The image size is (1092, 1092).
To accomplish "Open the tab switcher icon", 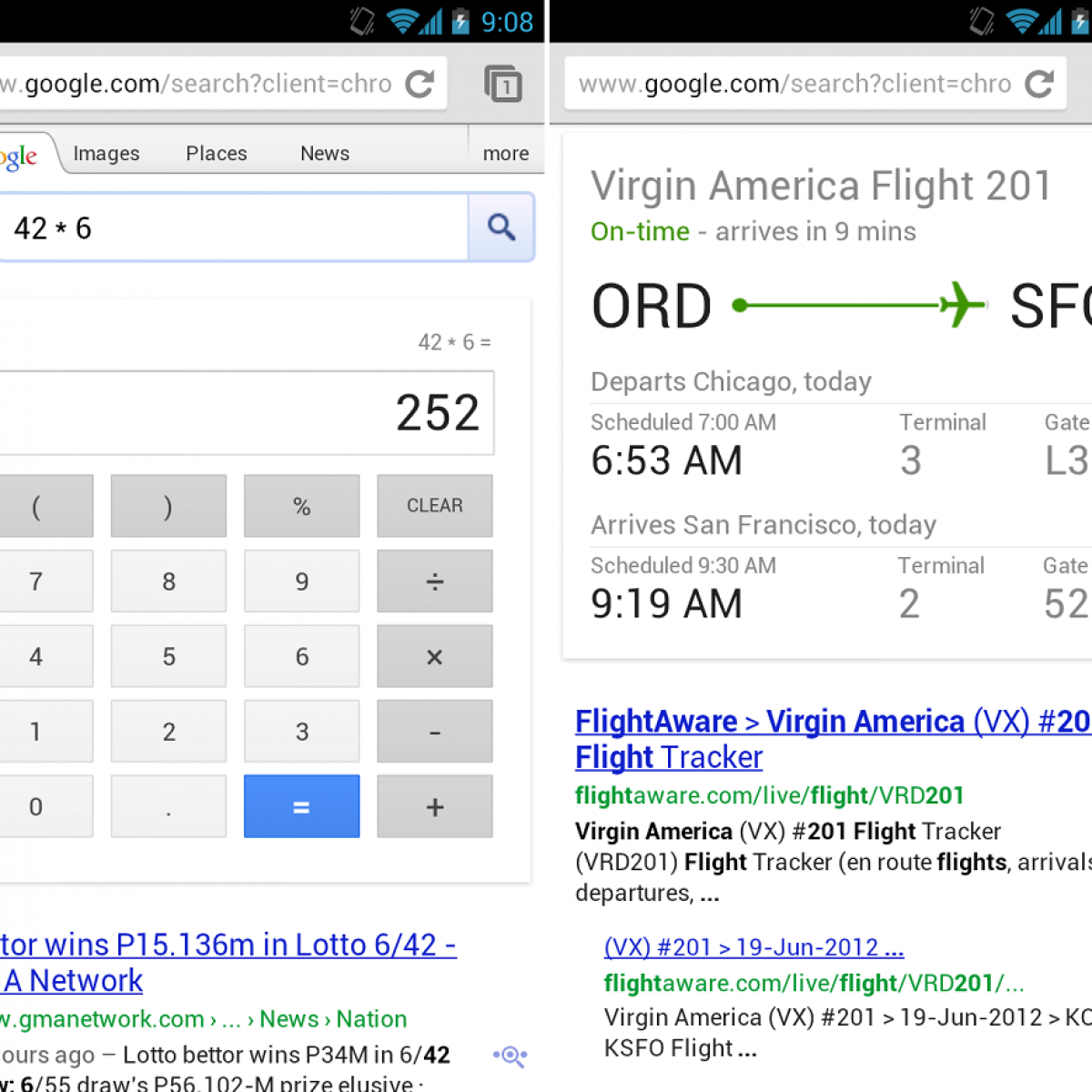I will pyautogui.click(x=502, y=84).
